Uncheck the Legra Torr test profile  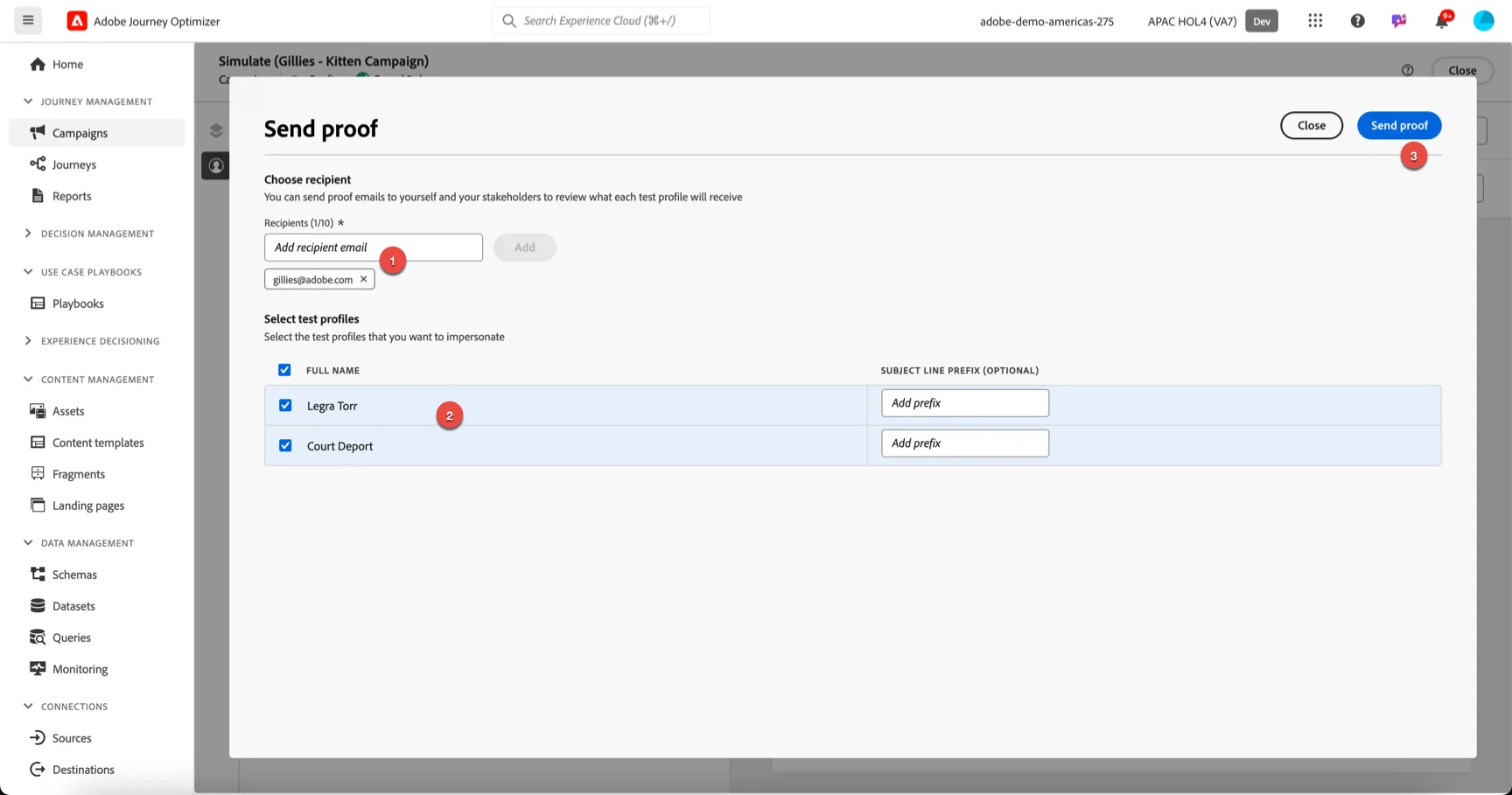[x=285, y=405]
